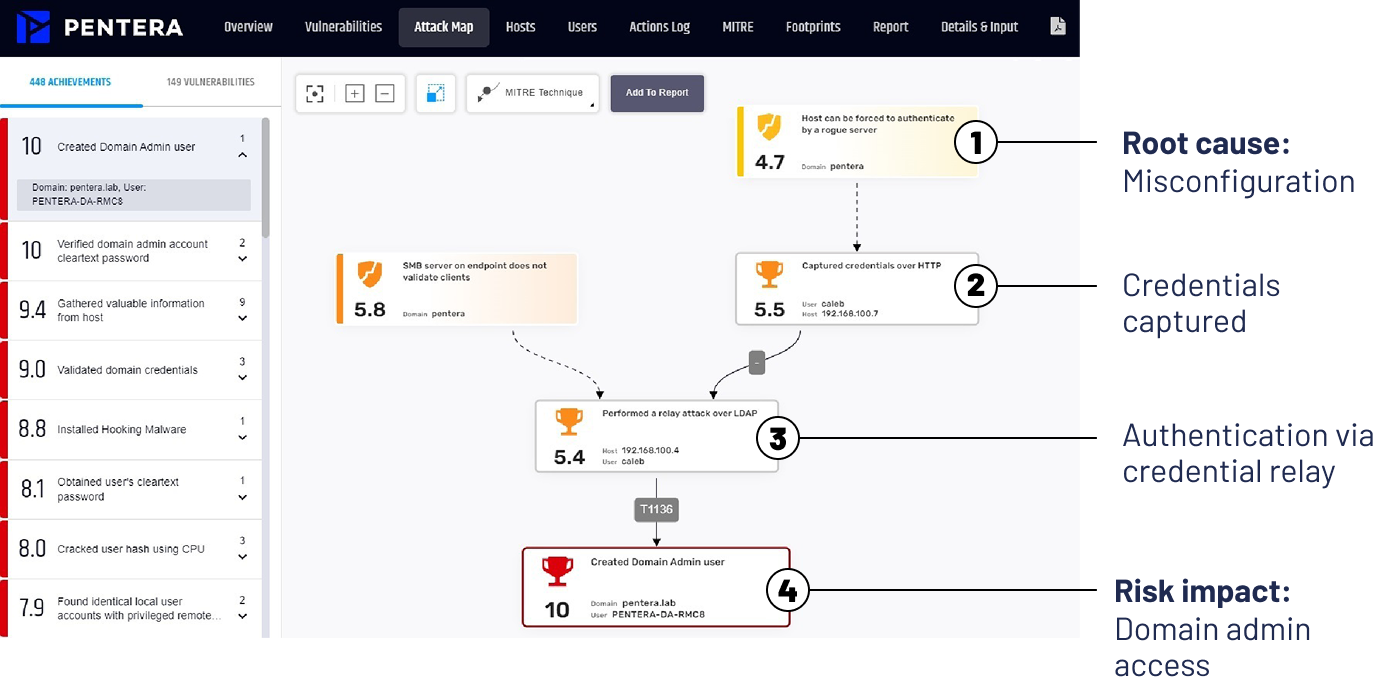
Task: Click score 8.8 in achievements list
Action: 32,429
